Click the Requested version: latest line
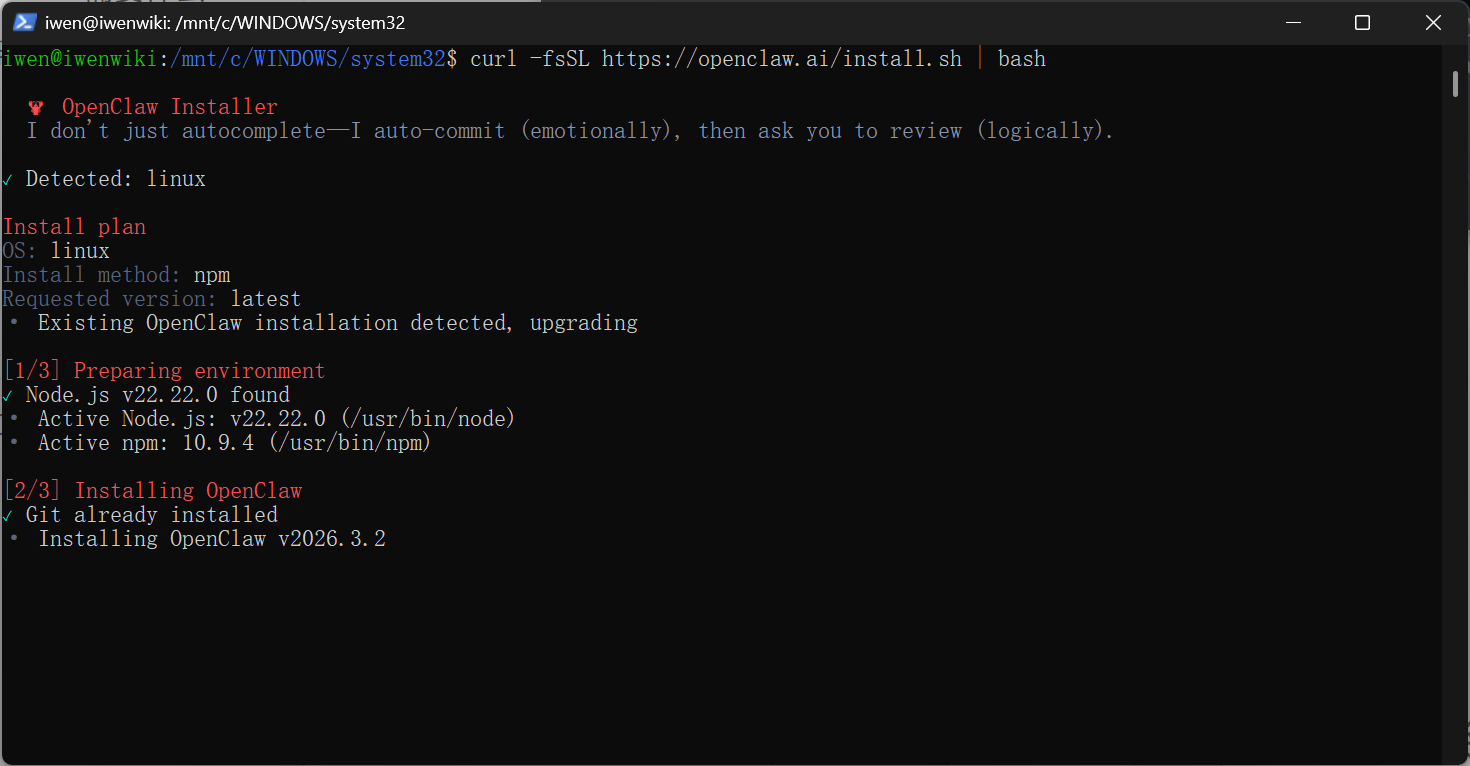Viewport: 1470px width, 766px height. pyautogui.click(x=152, y=299)
